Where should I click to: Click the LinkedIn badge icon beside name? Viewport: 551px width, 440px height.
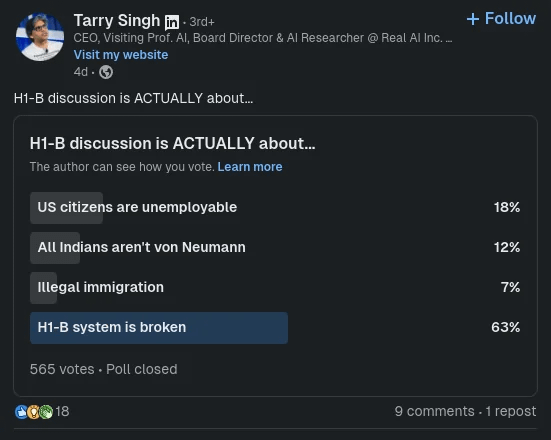[172, 22]
